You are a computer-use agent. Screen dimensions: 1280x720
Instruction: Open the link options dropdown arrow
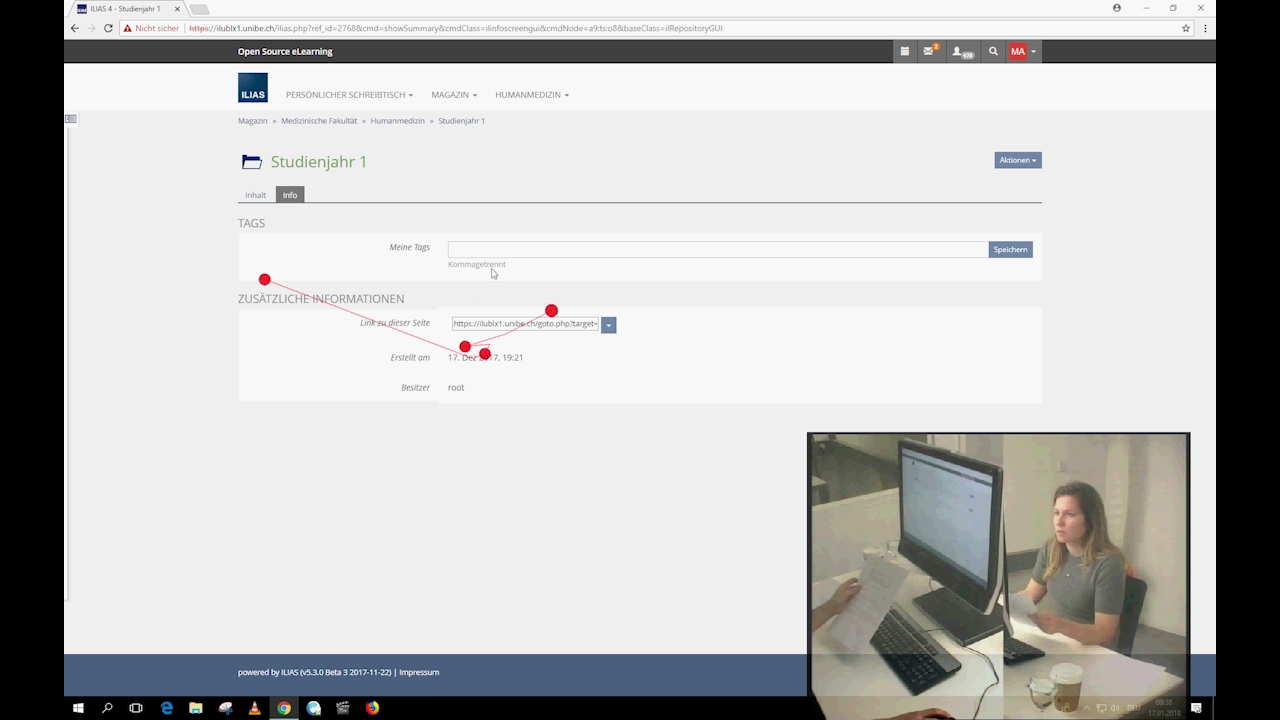pyautogui.click(x=609, y=325)
